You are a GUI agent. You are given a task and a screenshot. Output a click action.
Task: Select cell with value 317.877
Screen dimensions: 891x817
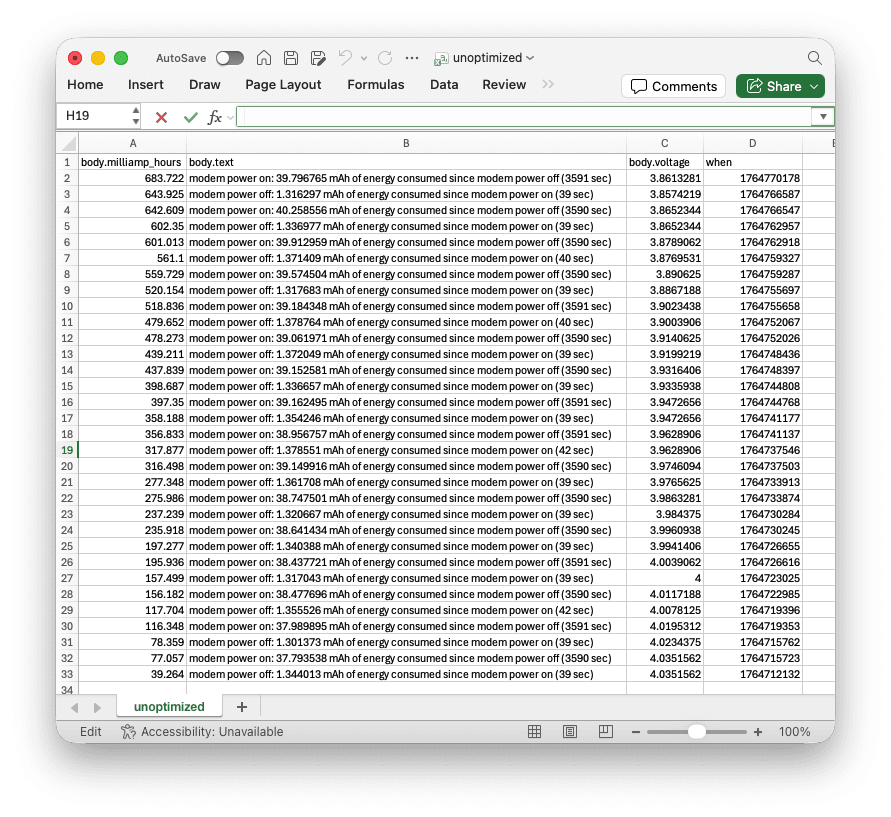[132, 450]
